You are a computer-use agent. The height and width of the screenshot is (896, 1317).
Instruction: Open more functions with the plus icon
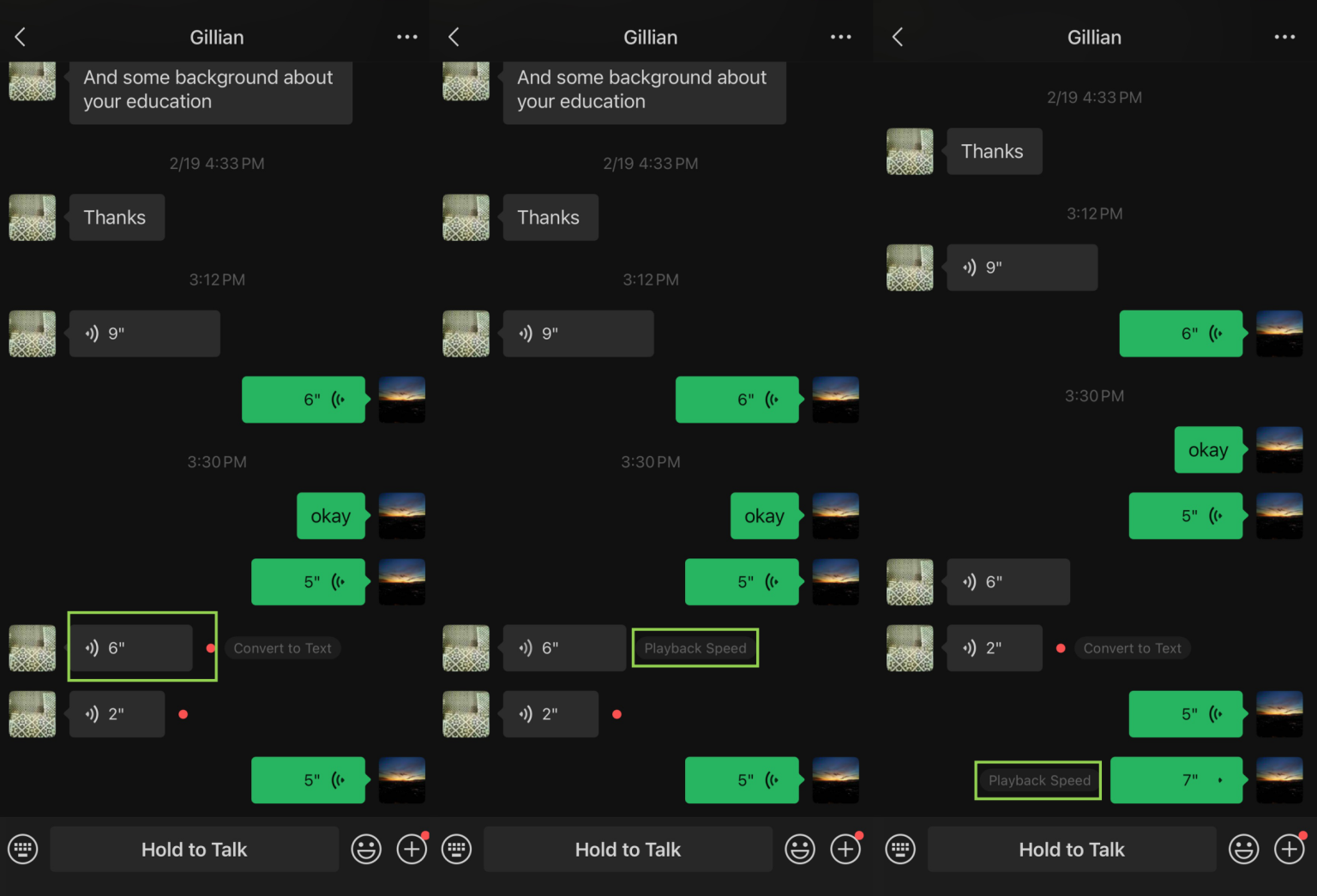(x=412, y=849)
